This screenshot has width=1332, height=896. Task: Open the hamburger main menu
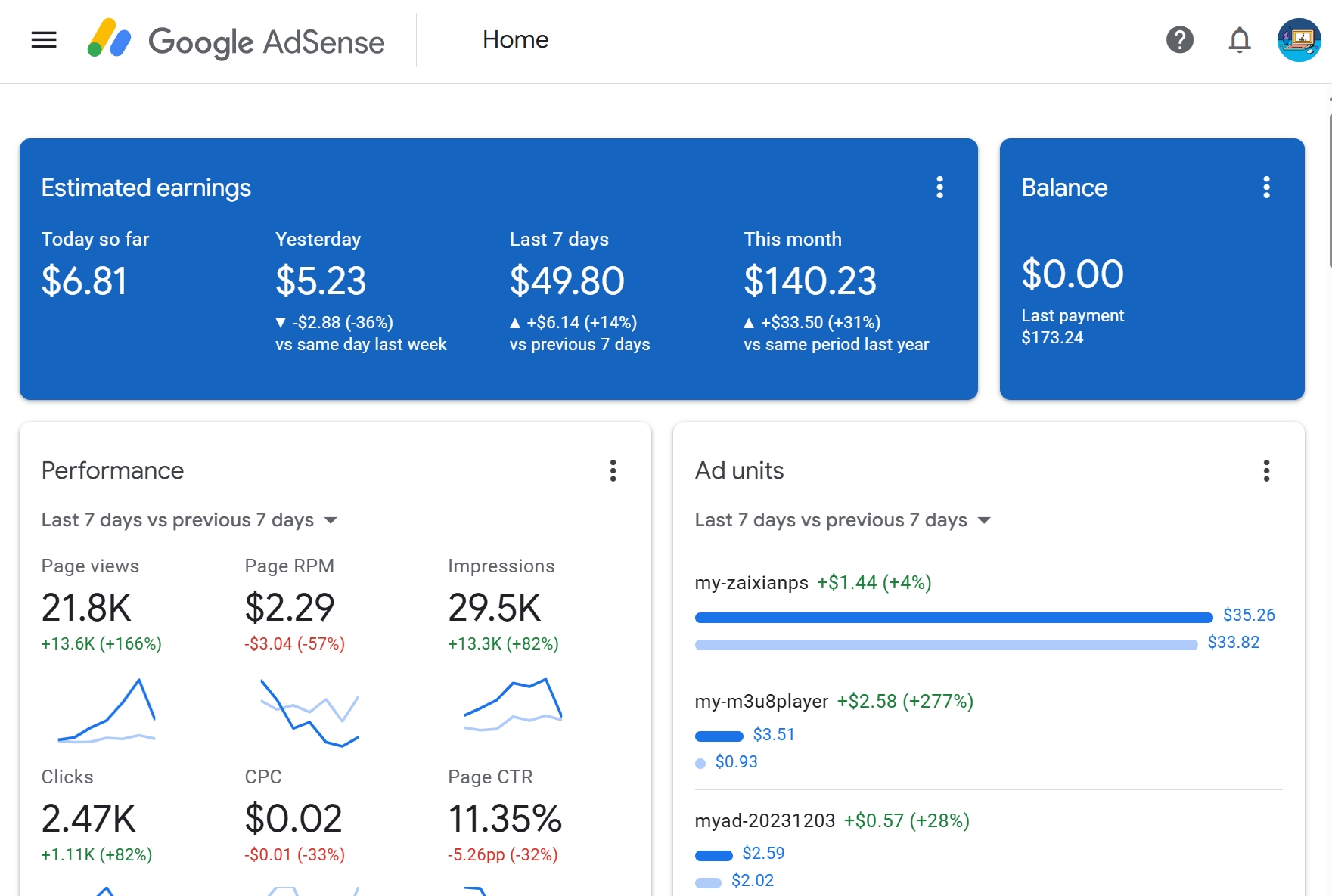(44, 39)
